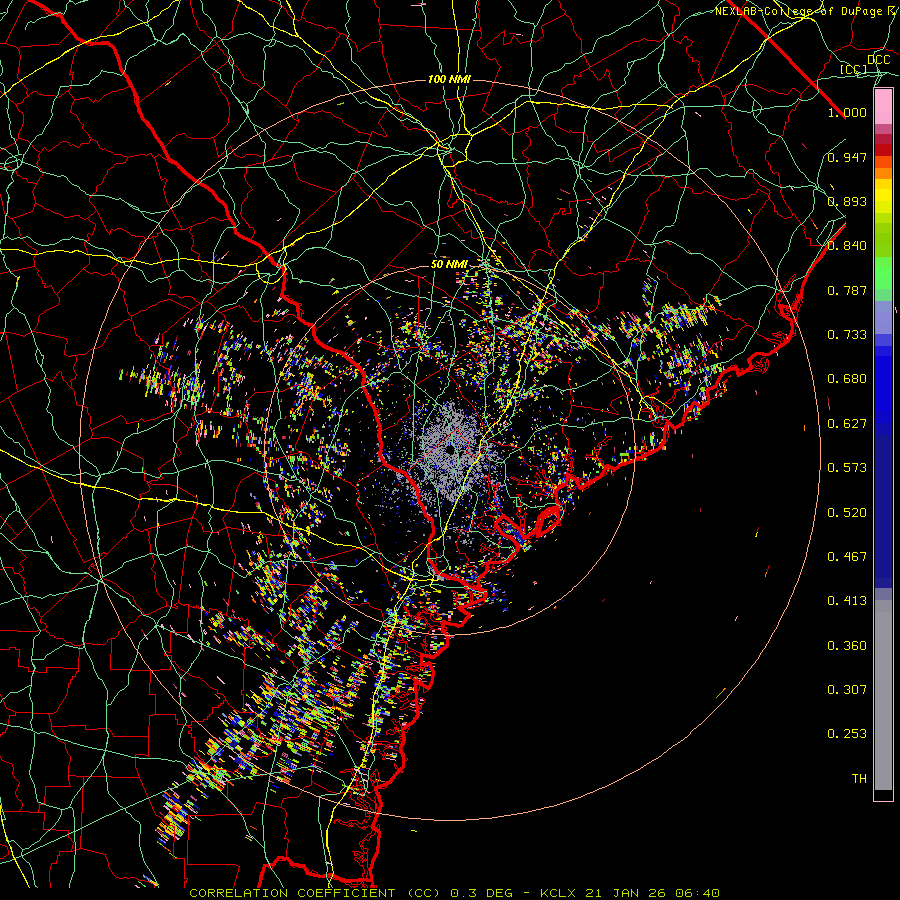This screenshot has height=900, width=900.
Task: Pick the orange band on the color scale
Action: (883, 173)
